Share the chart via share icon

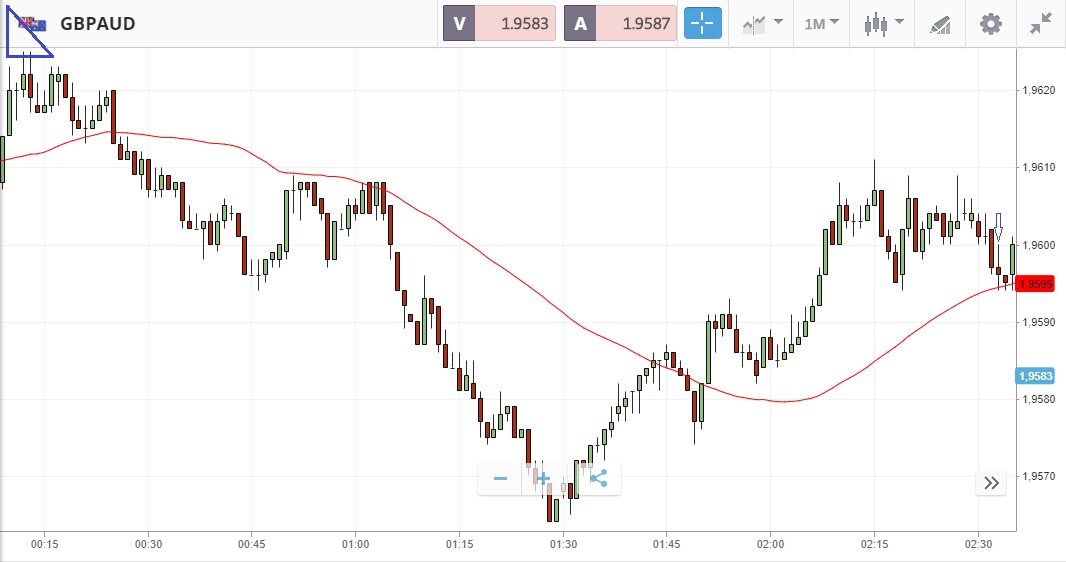[598, 479]
